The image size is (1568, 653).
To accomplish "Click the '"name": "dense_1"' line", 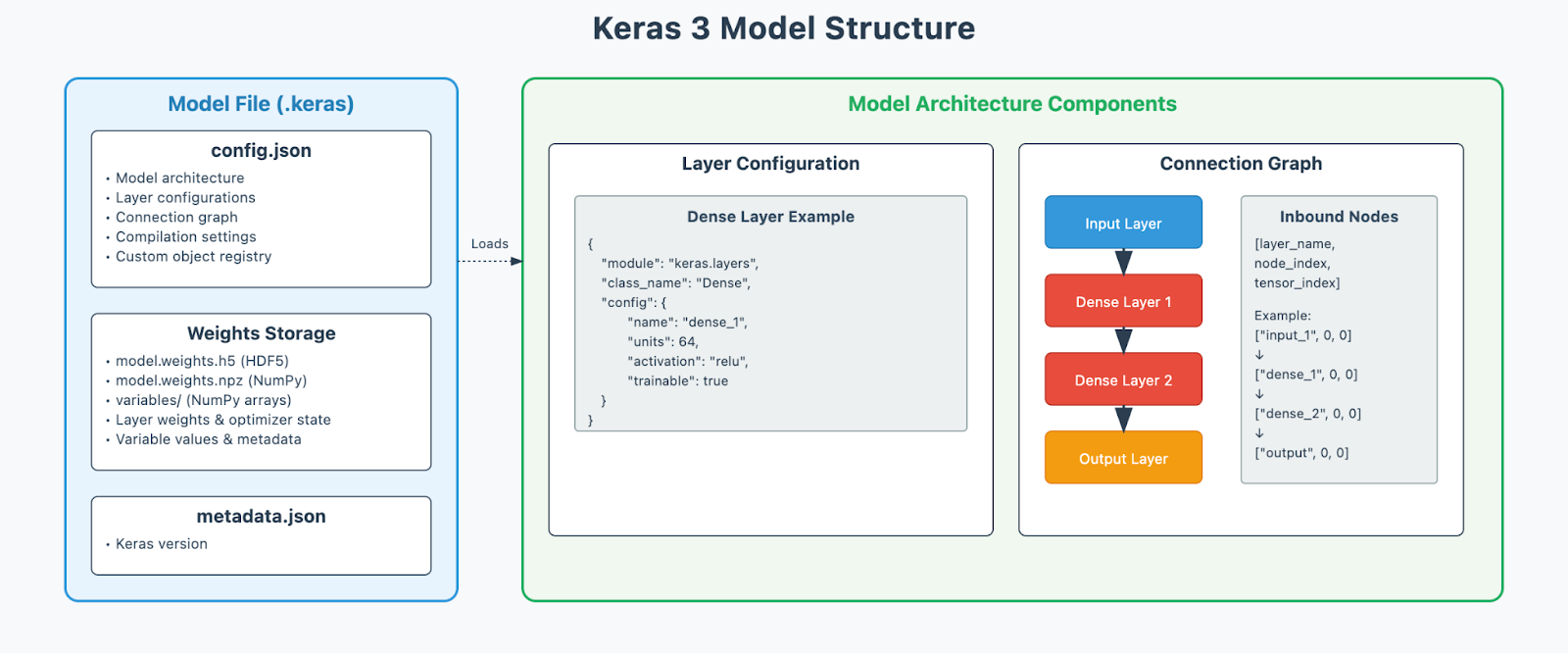I will (688, 323).
